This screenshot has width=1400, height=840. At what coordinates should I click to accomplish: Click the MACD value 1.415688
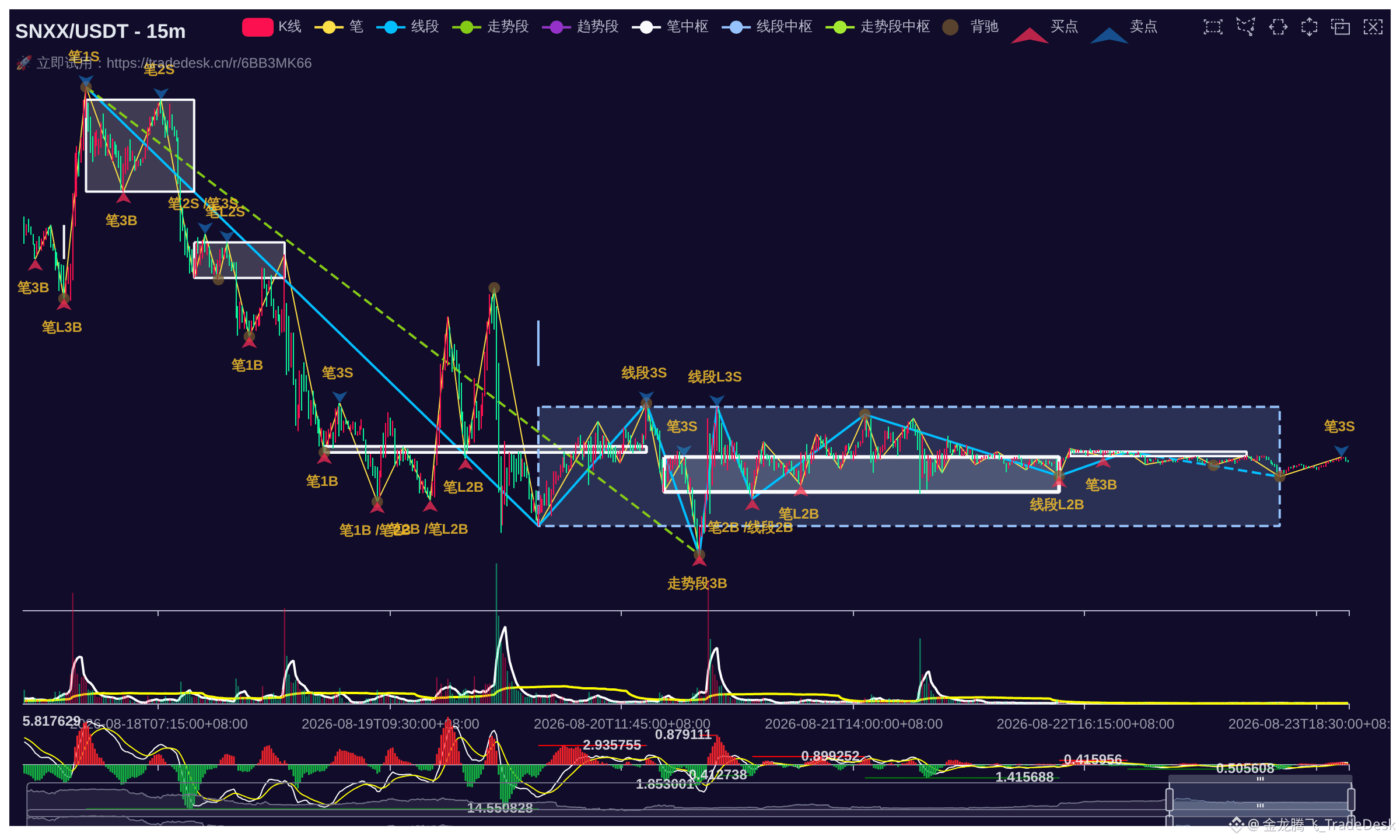tap(1024, 777)
